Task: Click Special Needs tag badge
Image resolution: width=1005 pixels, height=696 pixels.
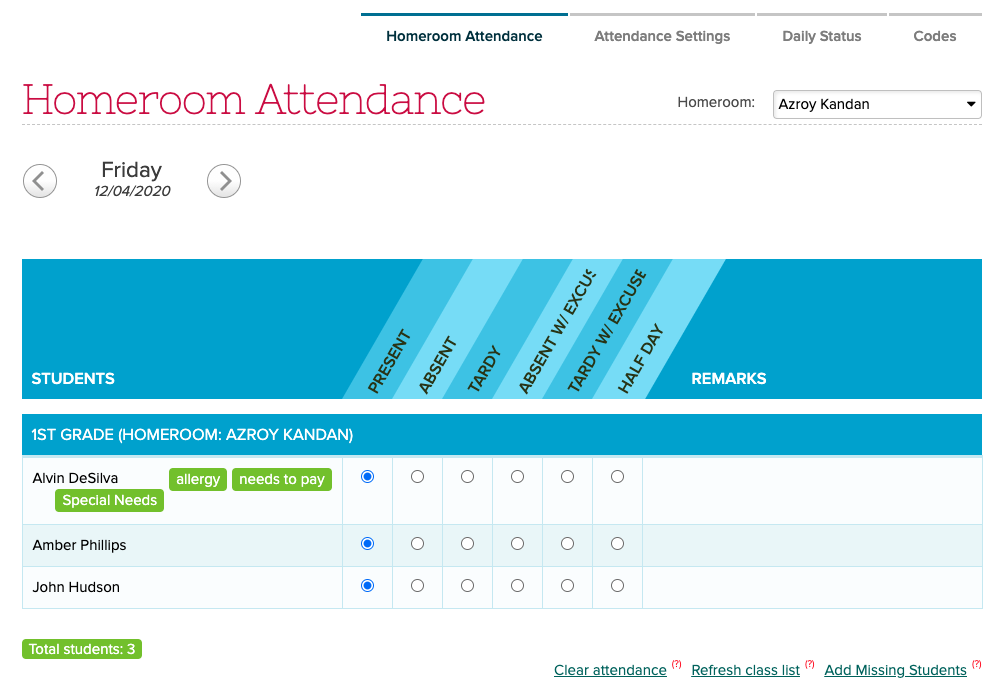Action: [x=110, y=501]
